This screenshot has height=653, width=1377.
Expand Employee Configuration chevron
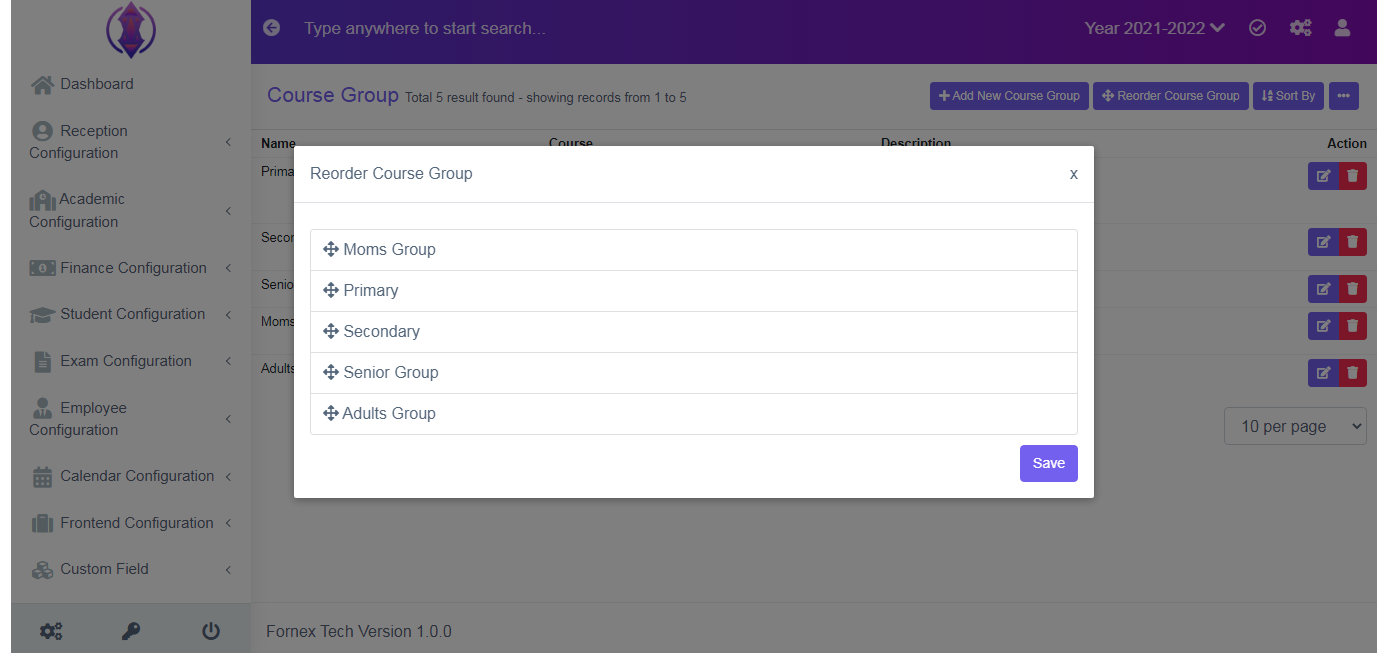228,419
